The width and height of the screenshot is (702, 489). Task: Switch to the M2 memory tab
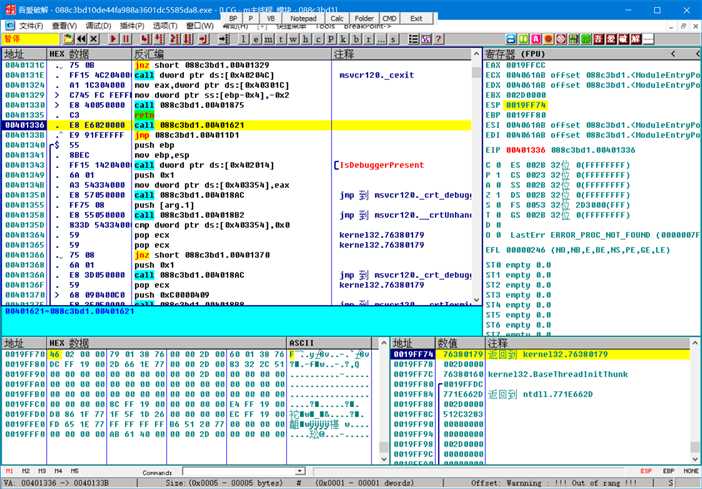26,471
